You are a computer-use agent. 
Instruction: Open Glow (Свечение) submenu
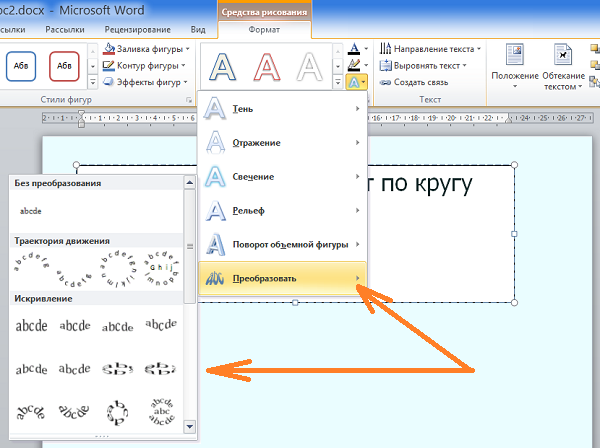(x=283, y=177)
